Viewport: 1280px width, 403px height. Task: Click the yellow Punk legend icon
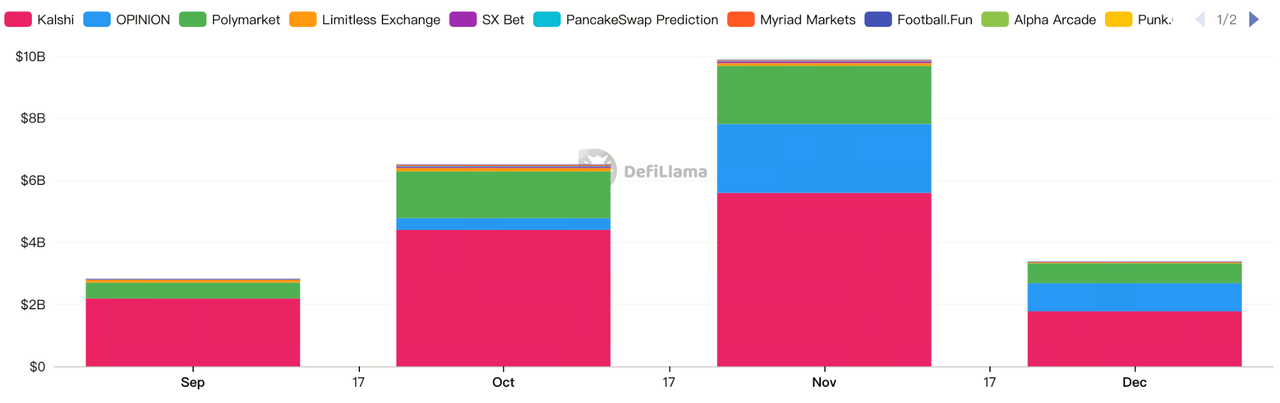pos(1119,19)
